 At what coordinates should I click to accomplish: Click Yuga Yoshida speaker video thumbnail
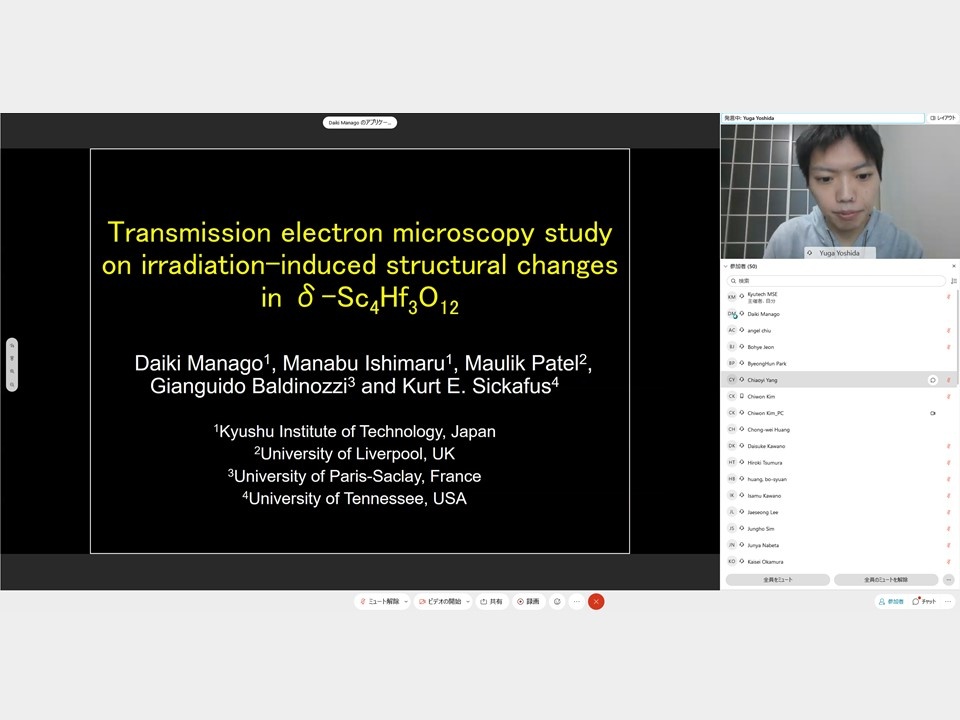[x=840, y=191]
